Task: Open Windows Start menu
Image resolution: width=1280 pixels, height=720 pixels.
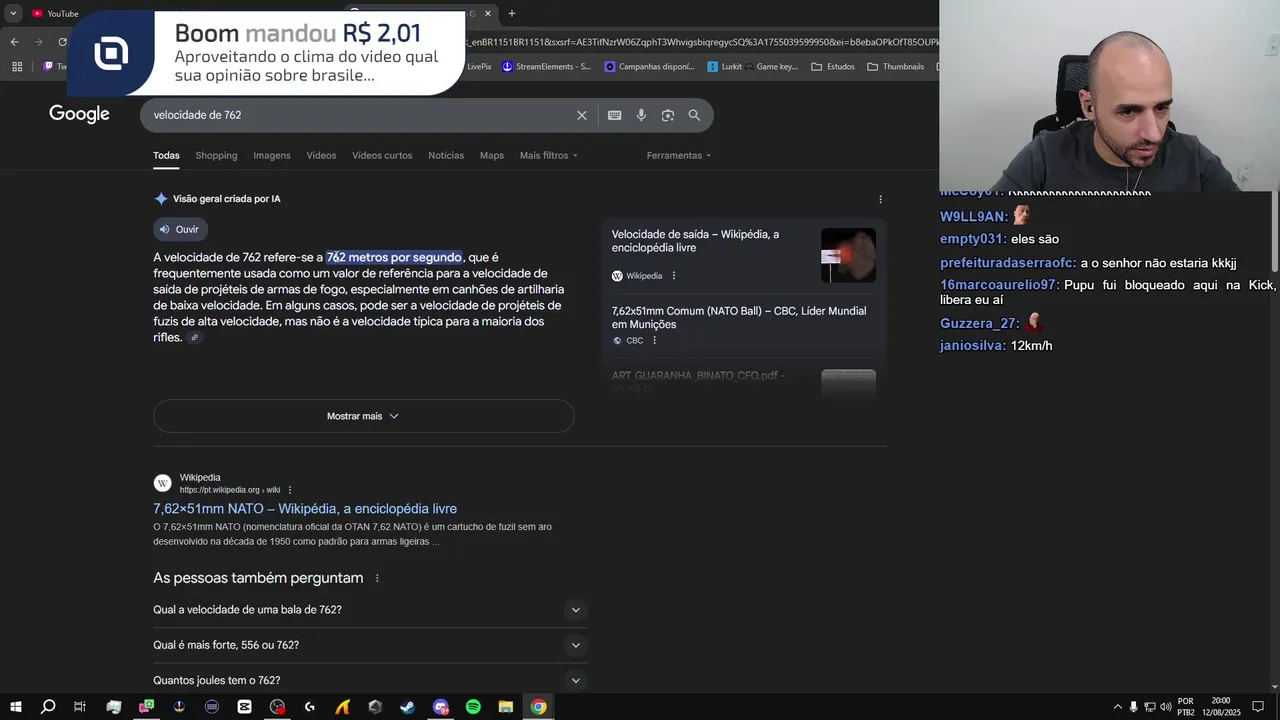Action: tap(16, 707)
